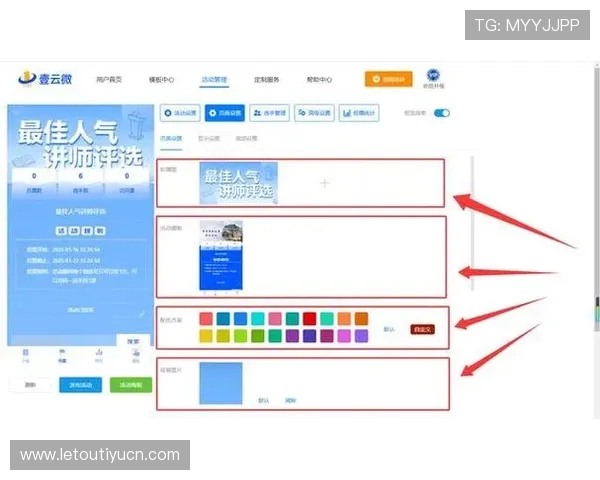
Task: Click the 最佳人气讲师评选 banner thumbnail
Action: point(238,183)
